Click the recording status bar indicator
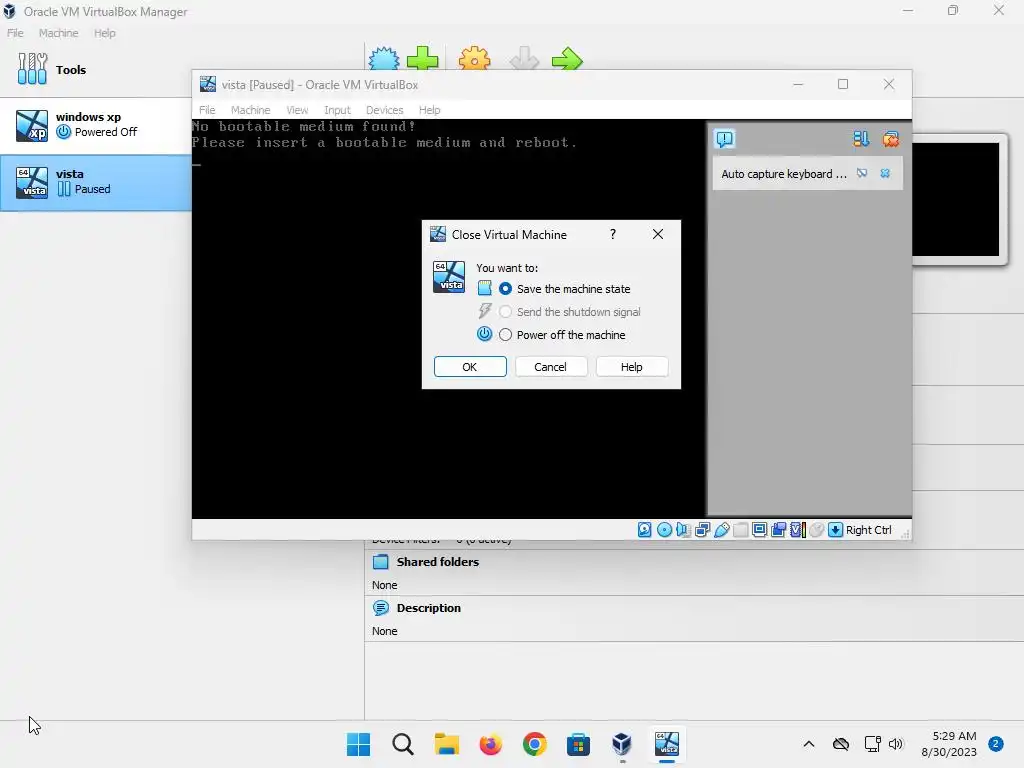Image resolution: width=1024 pixels, height=768 pixels. (778, 530)
